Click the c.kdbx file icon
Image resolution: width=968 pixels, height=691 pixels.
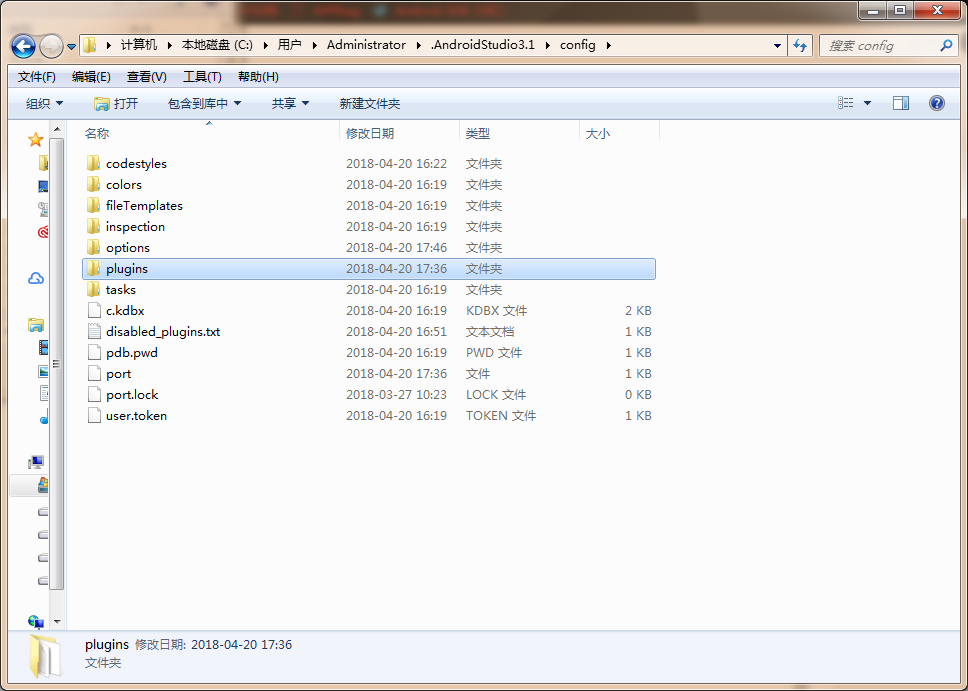pos(94,310)
